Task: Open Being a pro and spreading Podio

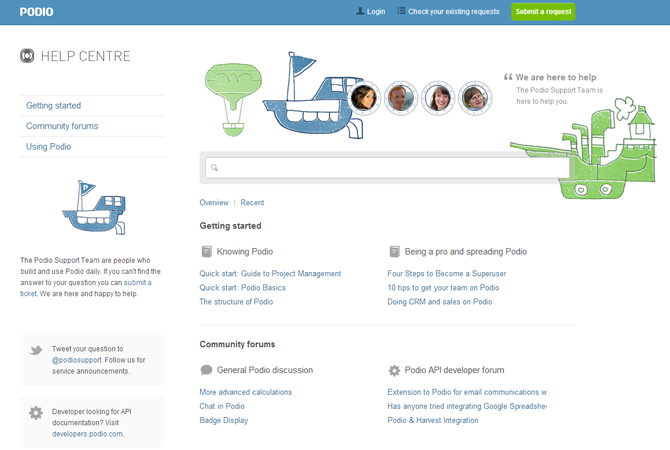Action: (x=466, y=252)
